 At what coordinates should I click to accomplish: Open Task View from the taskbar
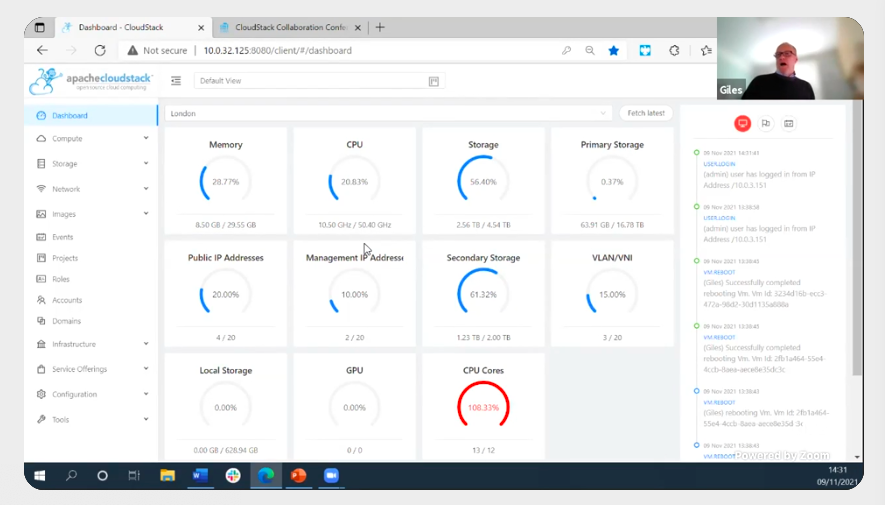click(x=134, y=476)
